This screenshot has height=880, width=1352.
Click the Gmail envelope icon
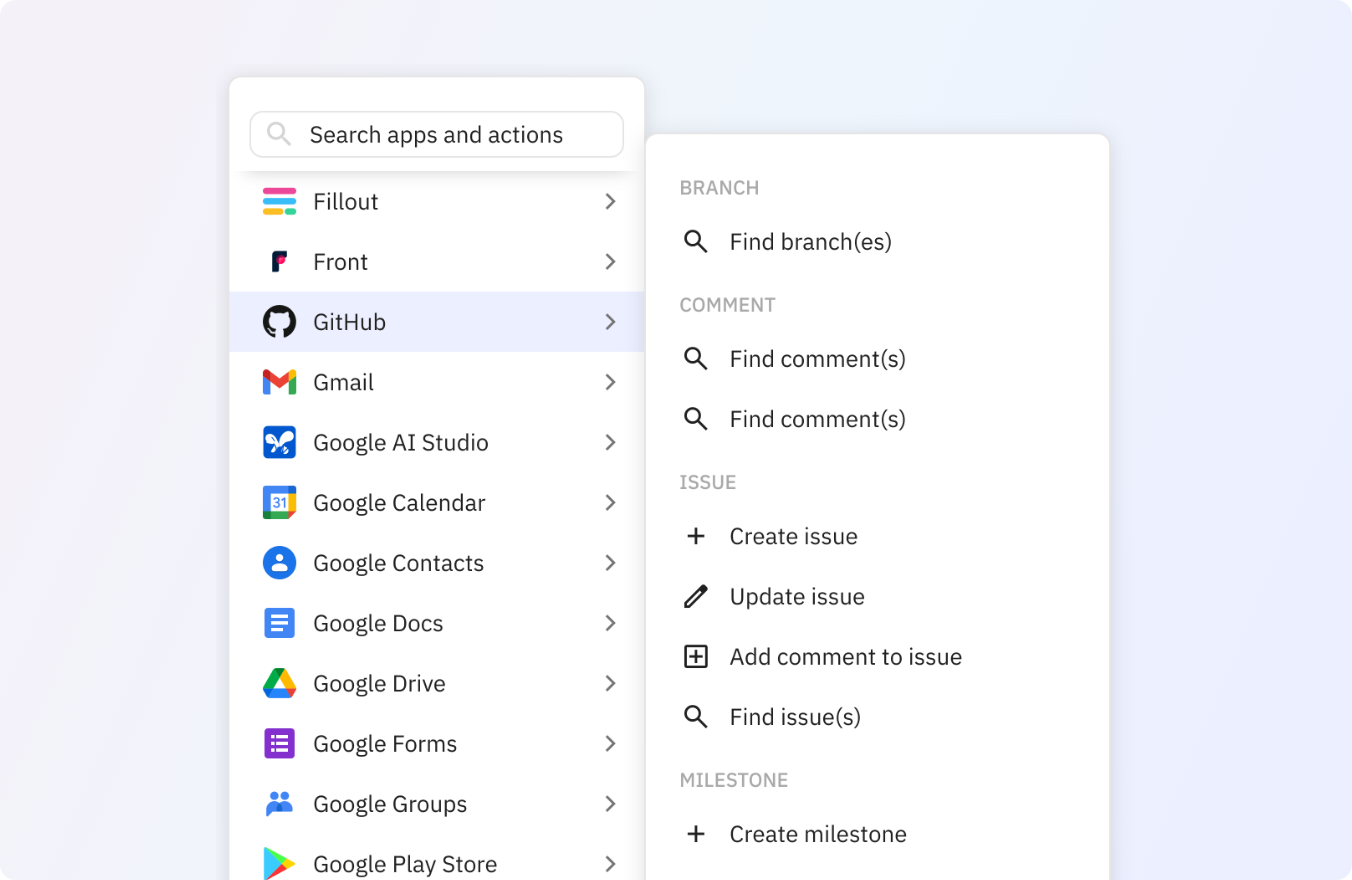(279, 382)
